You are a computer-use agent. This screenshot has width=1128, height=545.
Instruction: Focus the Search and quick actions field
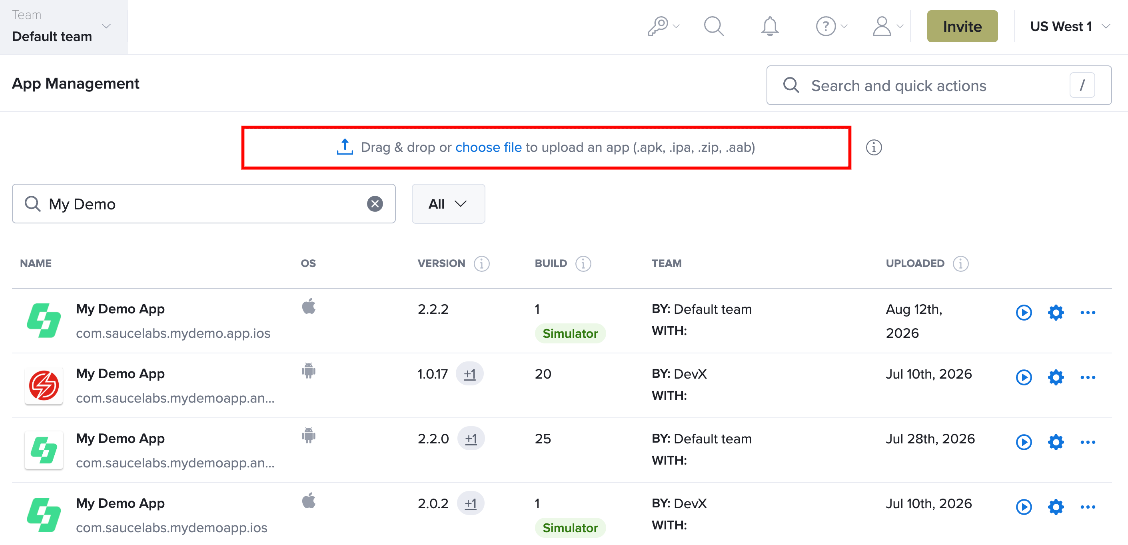[x=939, y=86]
